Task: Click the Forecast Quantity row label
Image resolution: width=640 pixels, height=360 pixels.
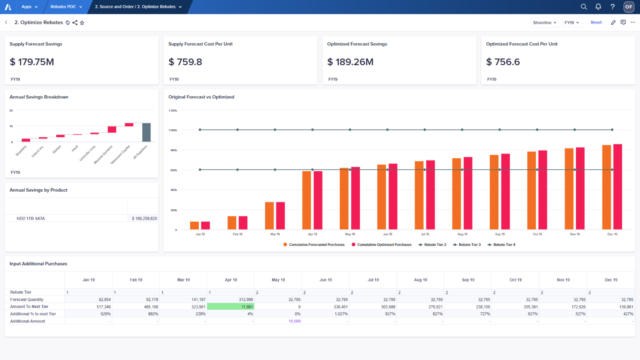Action: [27, 300]
